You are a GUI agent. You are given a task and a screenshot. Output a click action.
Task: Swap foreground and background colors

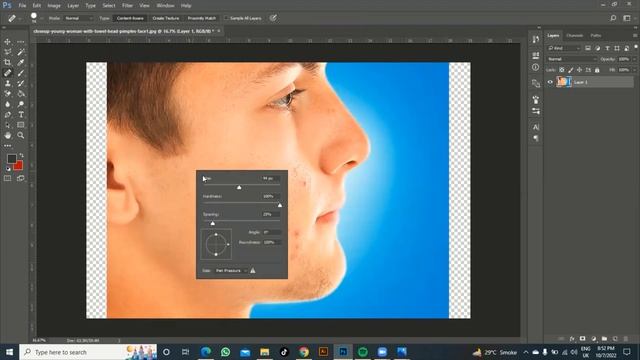point(21,156)
